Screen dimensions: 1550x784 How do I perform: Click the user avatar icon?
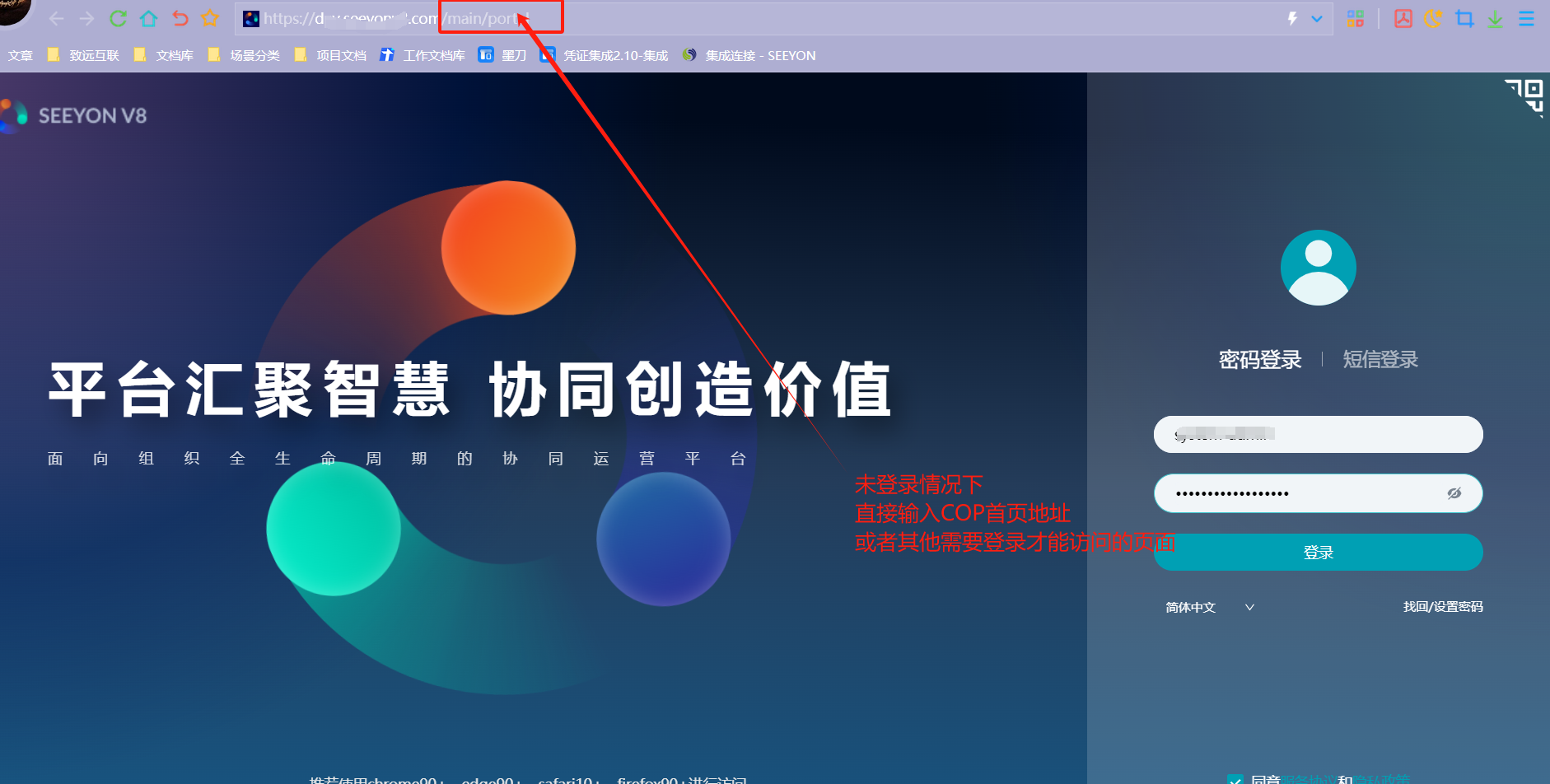(x=1319, y=268)
